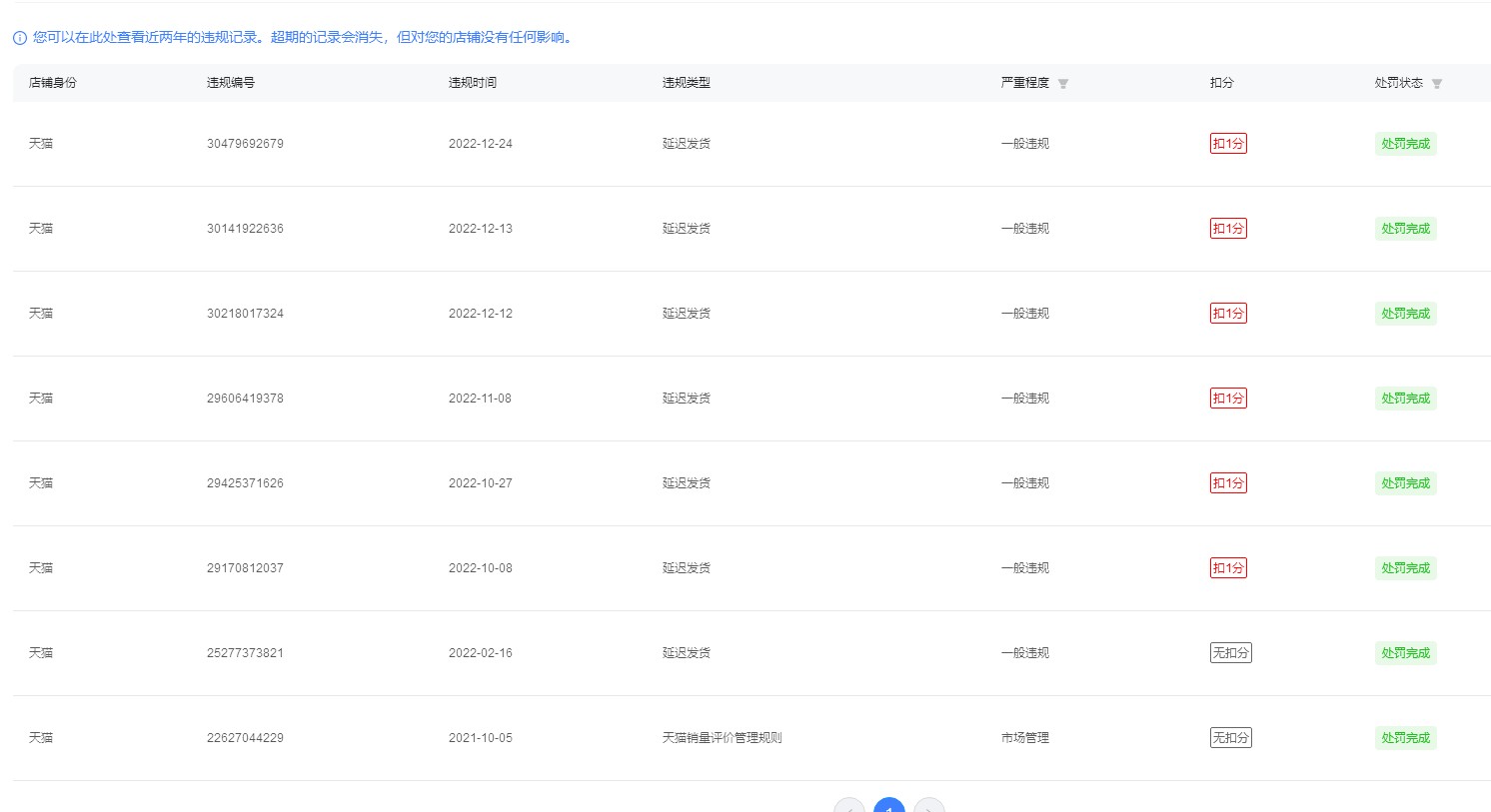Click the date 2022-12-24
This screenshot has height=812, width=1491.
pyautogui.click(x=481, y=144)
